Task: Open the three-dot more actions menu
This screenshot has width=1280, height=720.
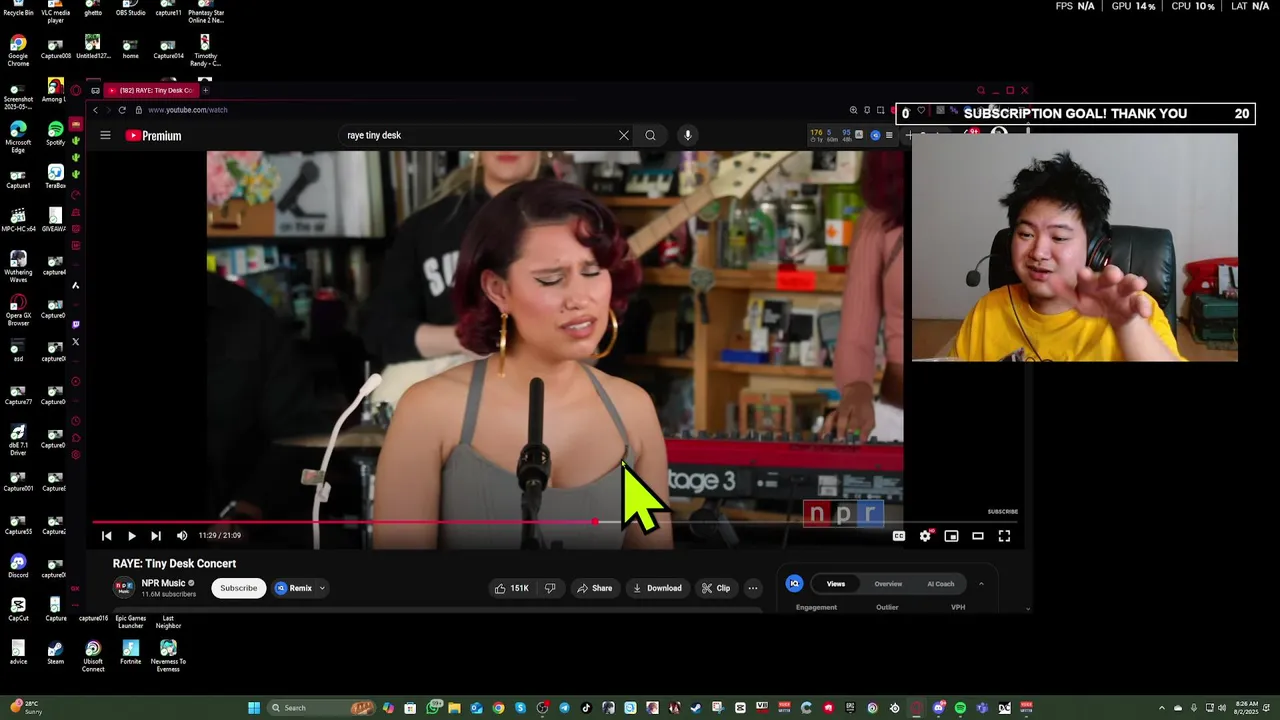Action: pos(753,588)
